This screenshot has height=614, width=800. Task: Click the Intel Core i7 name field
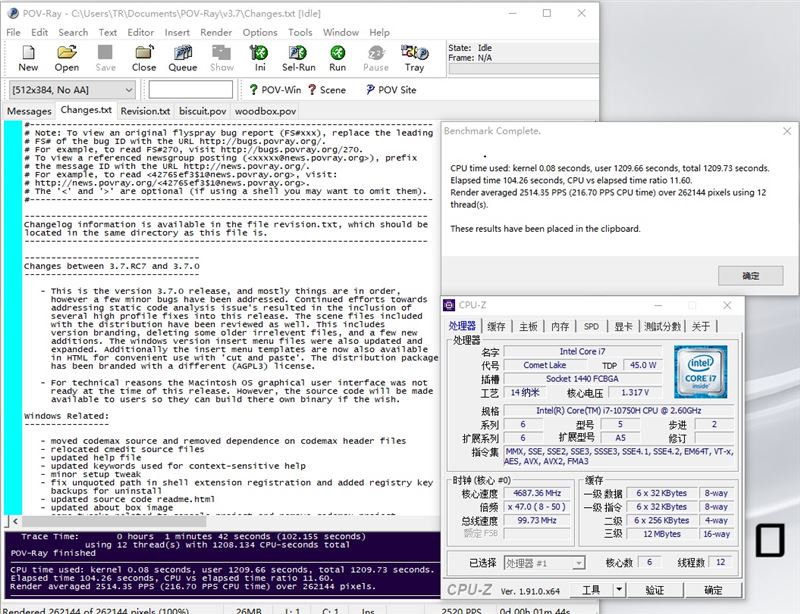(x=582, y=351)
